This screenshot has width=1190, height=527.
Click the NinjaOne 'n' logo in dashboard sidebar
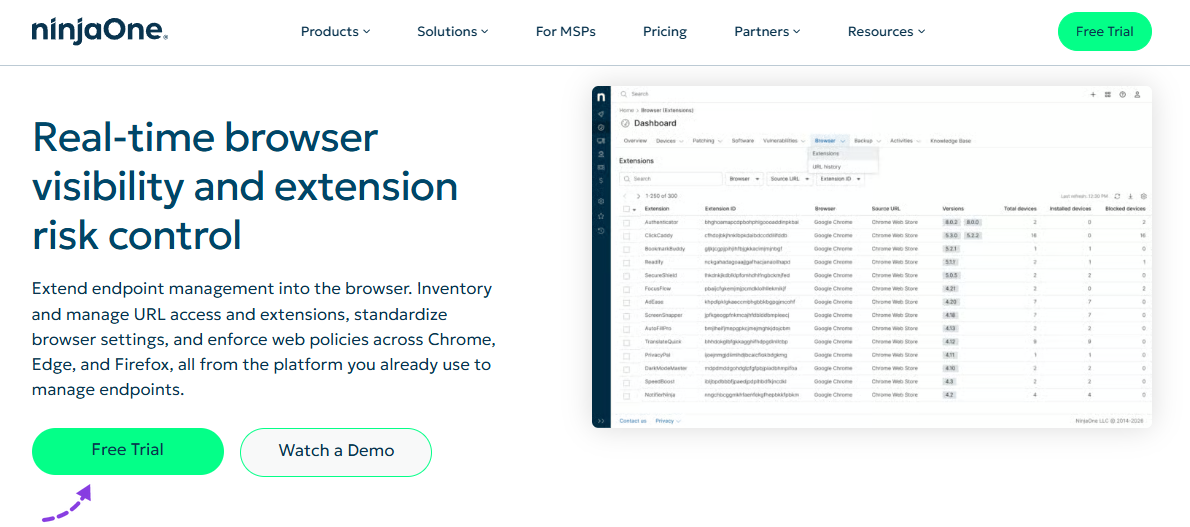[x=601, y=97]
